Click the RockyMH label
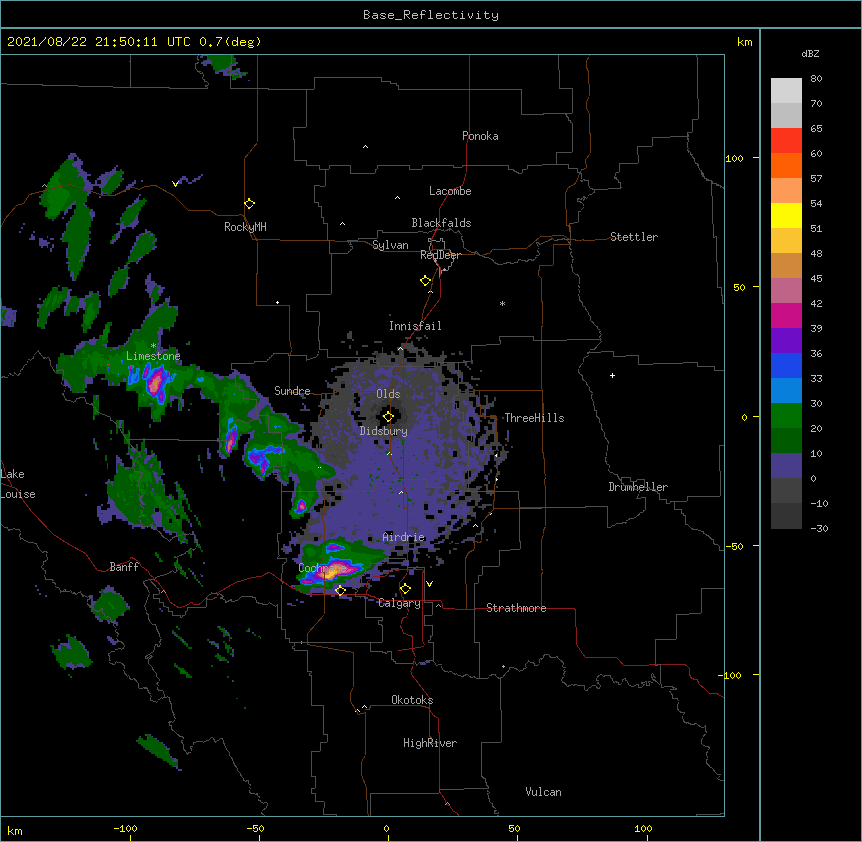862x842 pixels. tap(245, 226)
